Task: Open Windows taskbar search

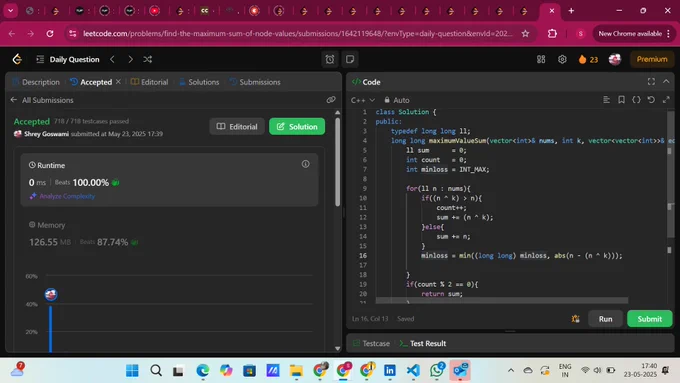Action: [x=156, y=370]
